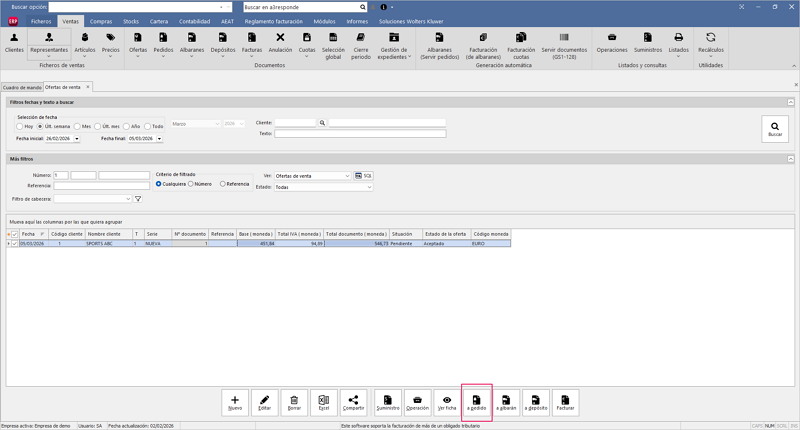Open Cierre periodo icon
Viewport: 800px width, 430px height.
pyautogui.click(x=361, y=46)
